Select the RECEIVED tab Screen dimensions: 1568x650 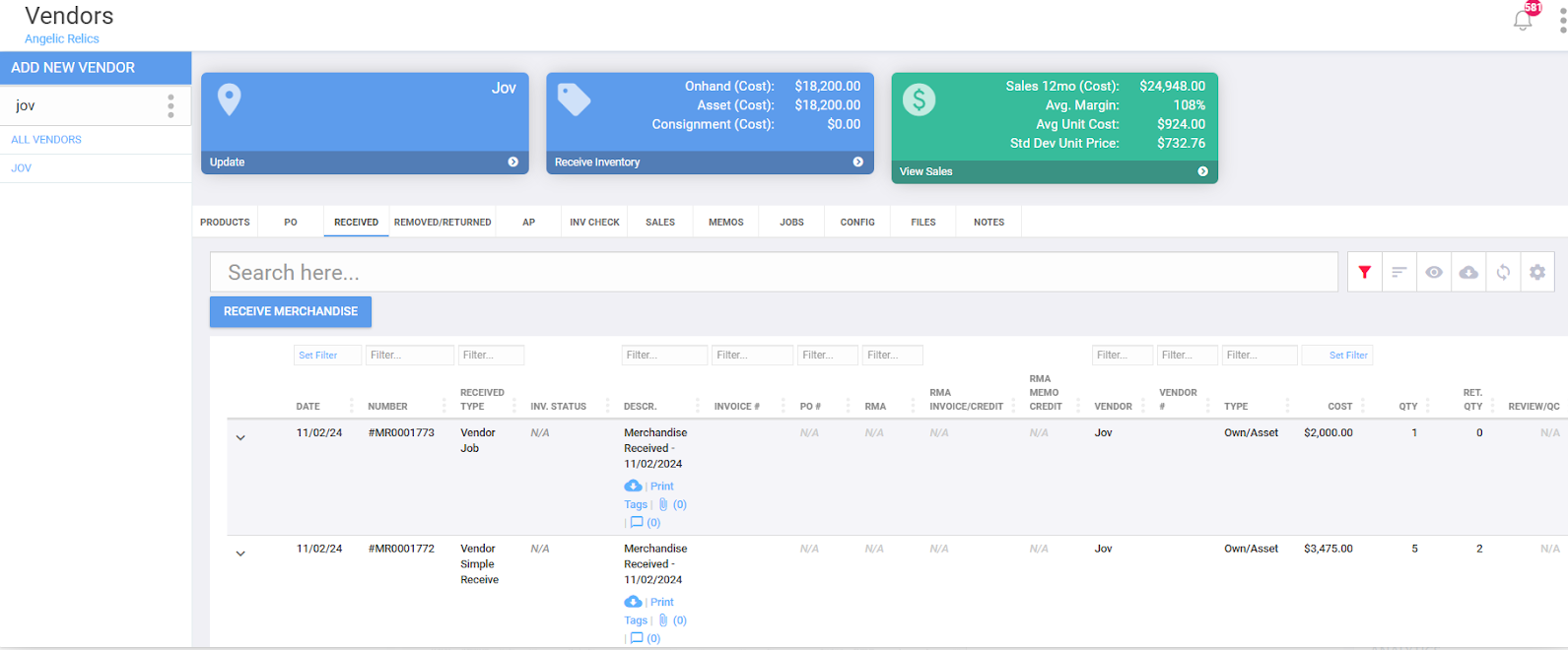(356, 223)
